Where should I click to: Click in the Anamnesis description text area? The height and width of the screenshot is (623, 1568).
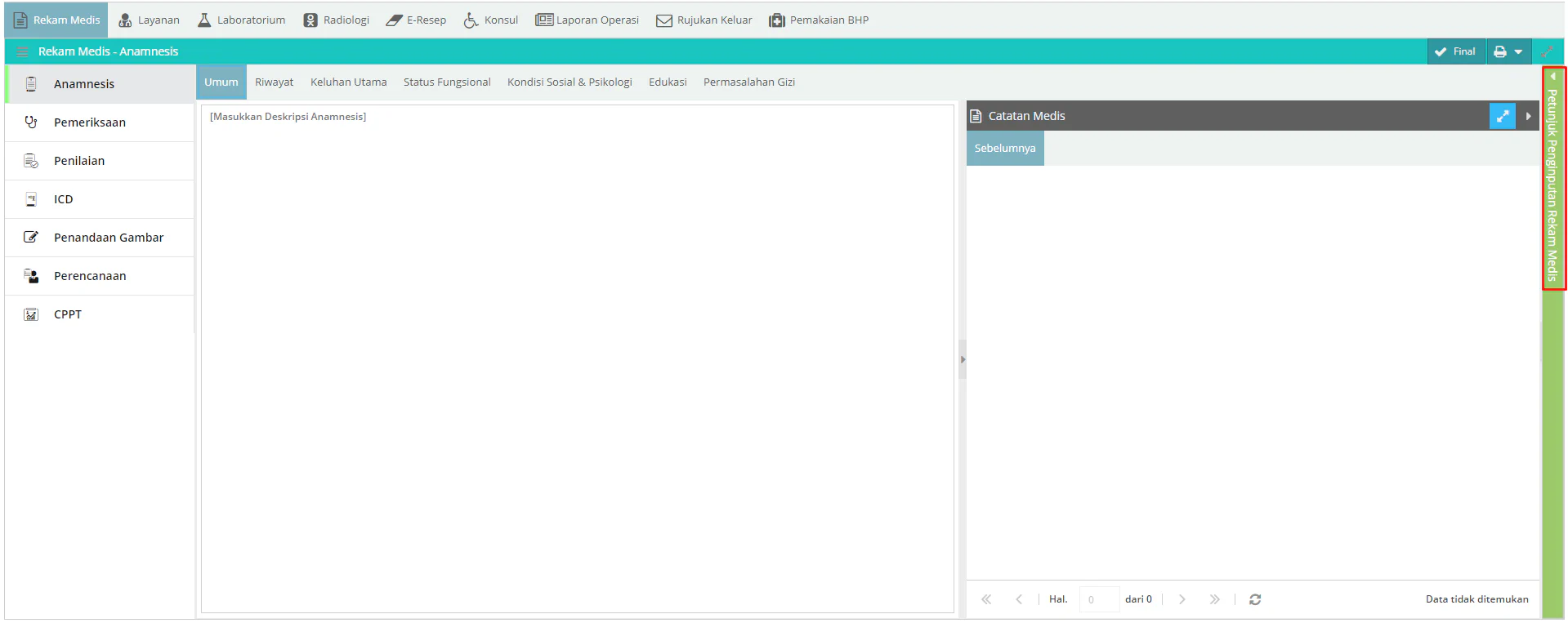click(x=578, y=358)
